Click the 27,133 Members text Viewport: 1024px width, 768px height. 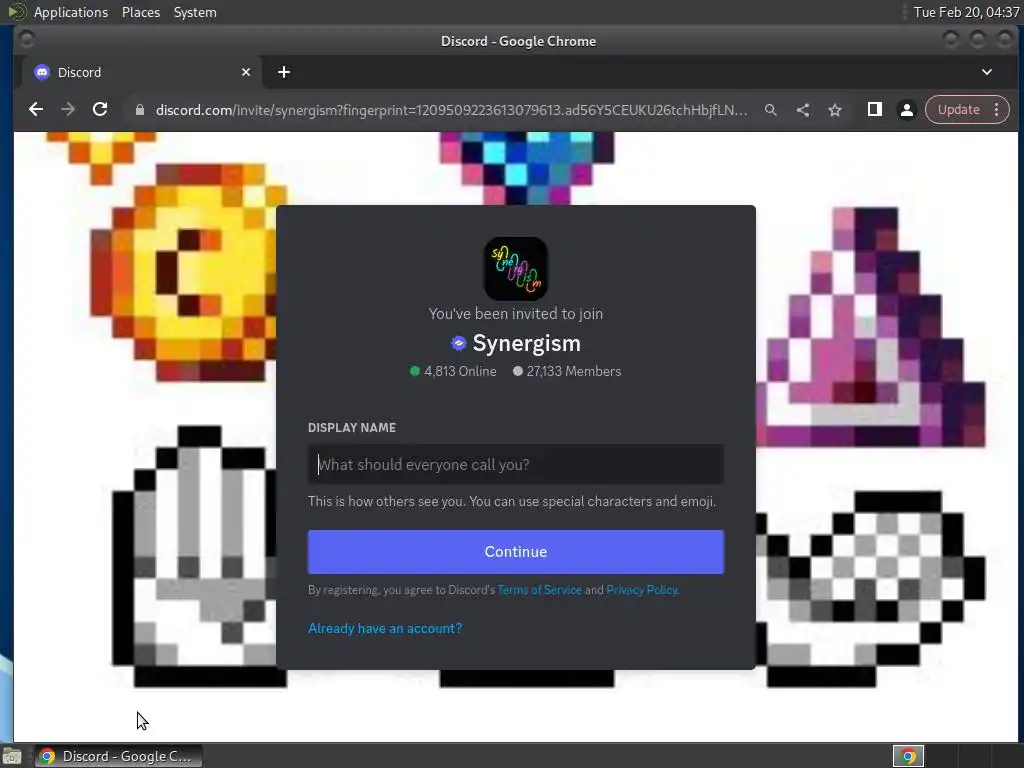pos(573,371)
